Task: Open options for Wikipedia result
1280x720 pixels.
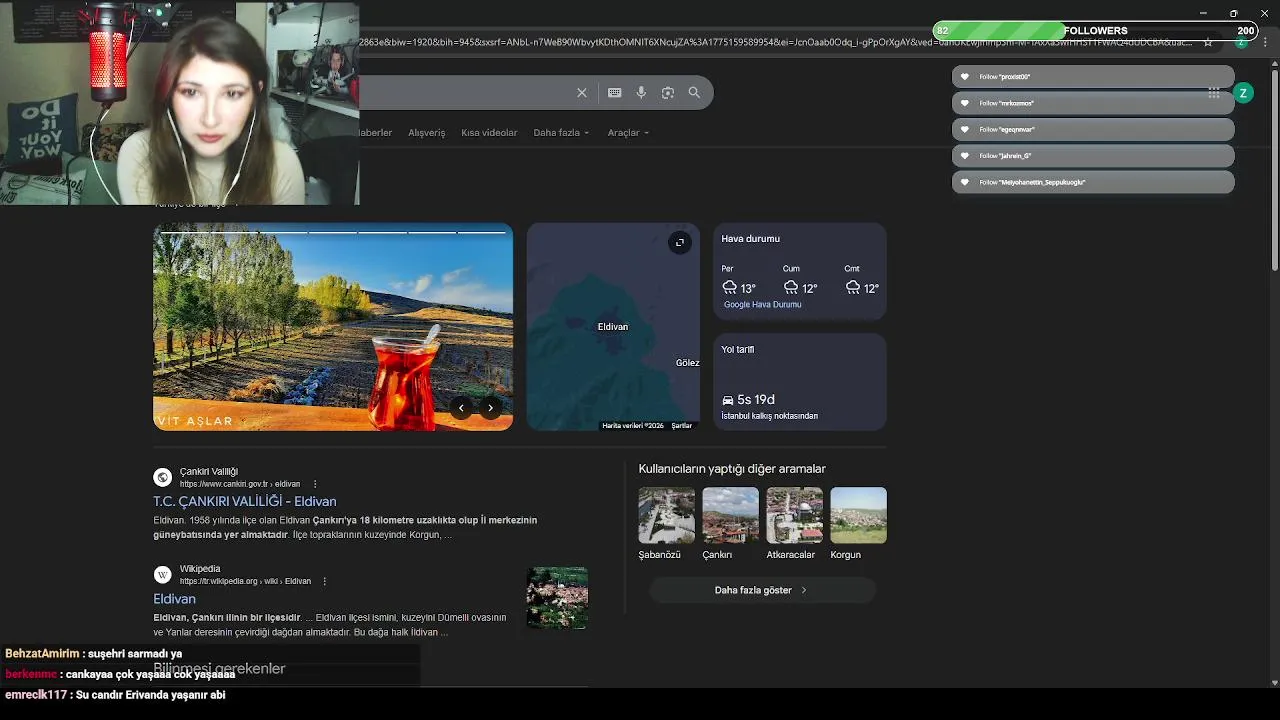Action: [324, 581]
